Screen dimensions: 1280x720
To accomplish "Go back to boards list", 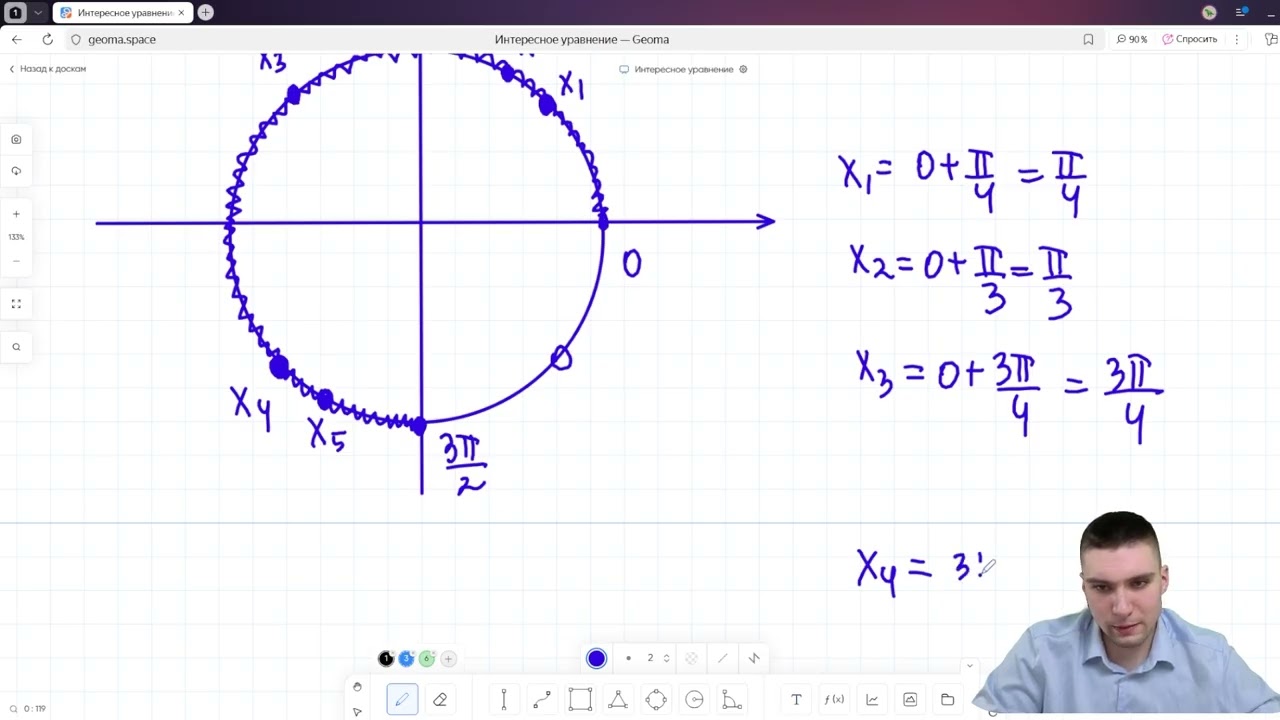I will [48, 69].
